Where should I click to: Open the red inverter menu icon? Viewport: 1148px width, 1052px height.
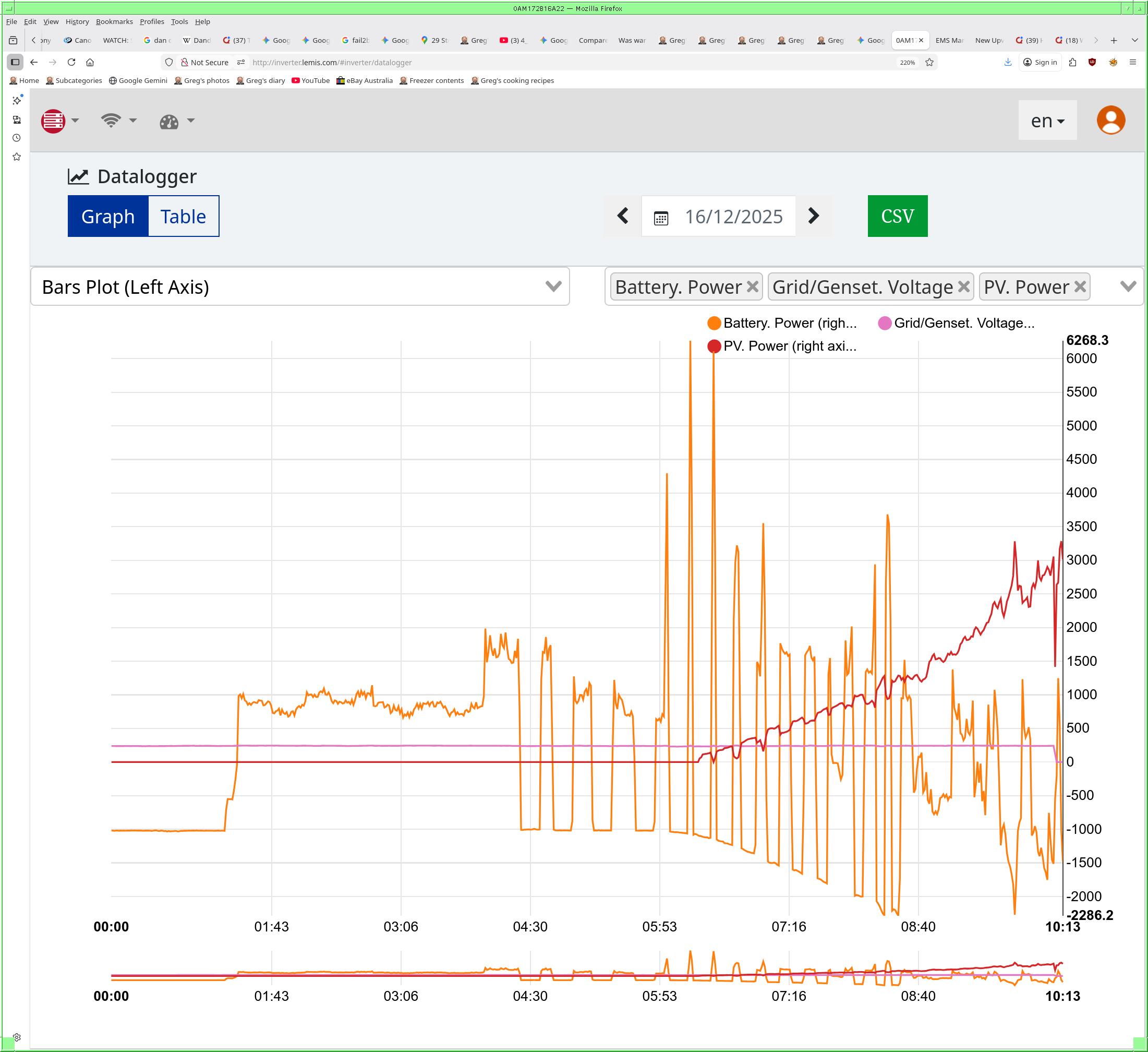(x=54, y=121)
